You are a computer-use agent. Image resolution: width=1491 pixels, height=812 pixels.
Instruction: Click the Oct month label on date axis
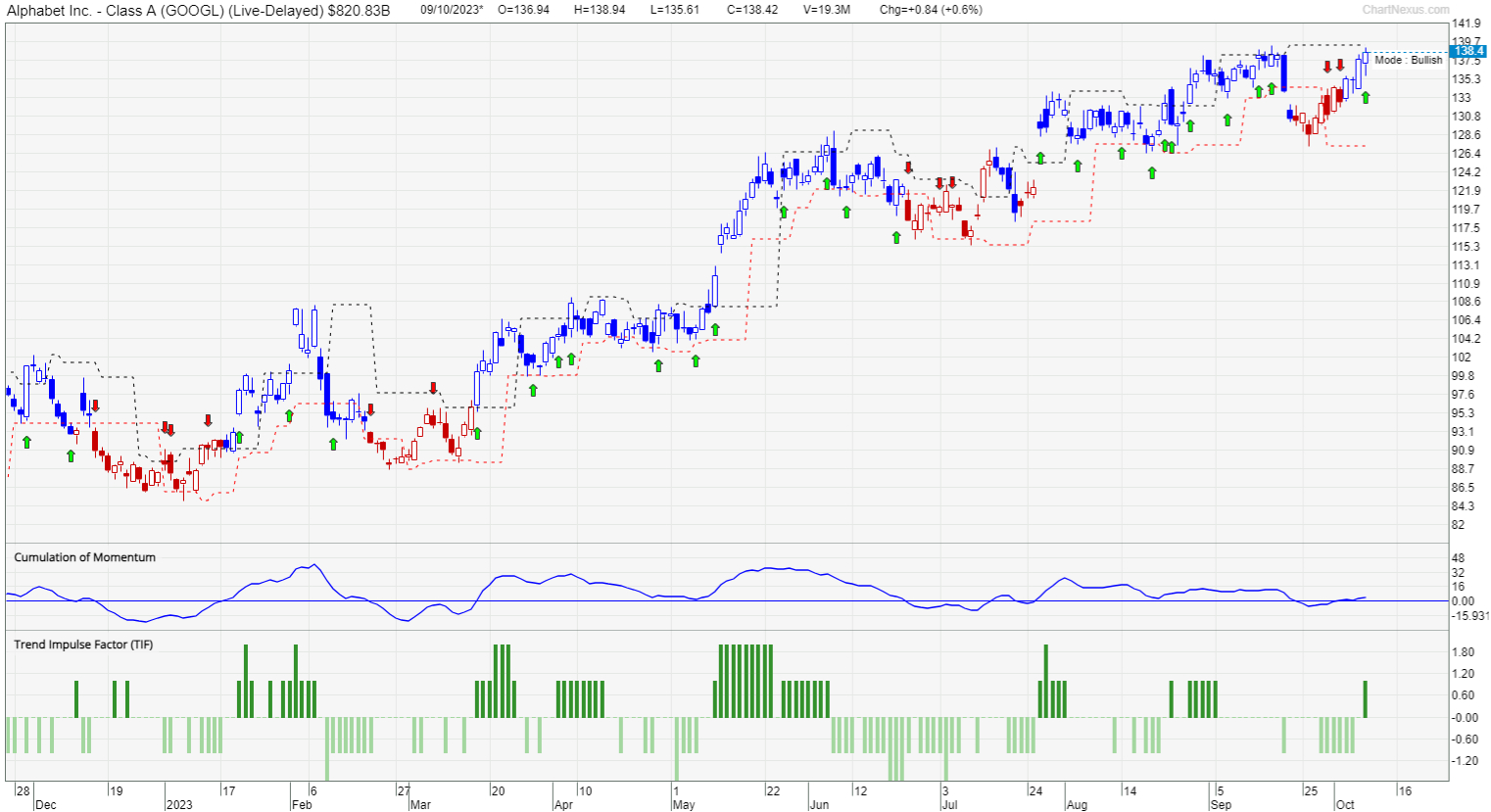(x=1346, y=805)
